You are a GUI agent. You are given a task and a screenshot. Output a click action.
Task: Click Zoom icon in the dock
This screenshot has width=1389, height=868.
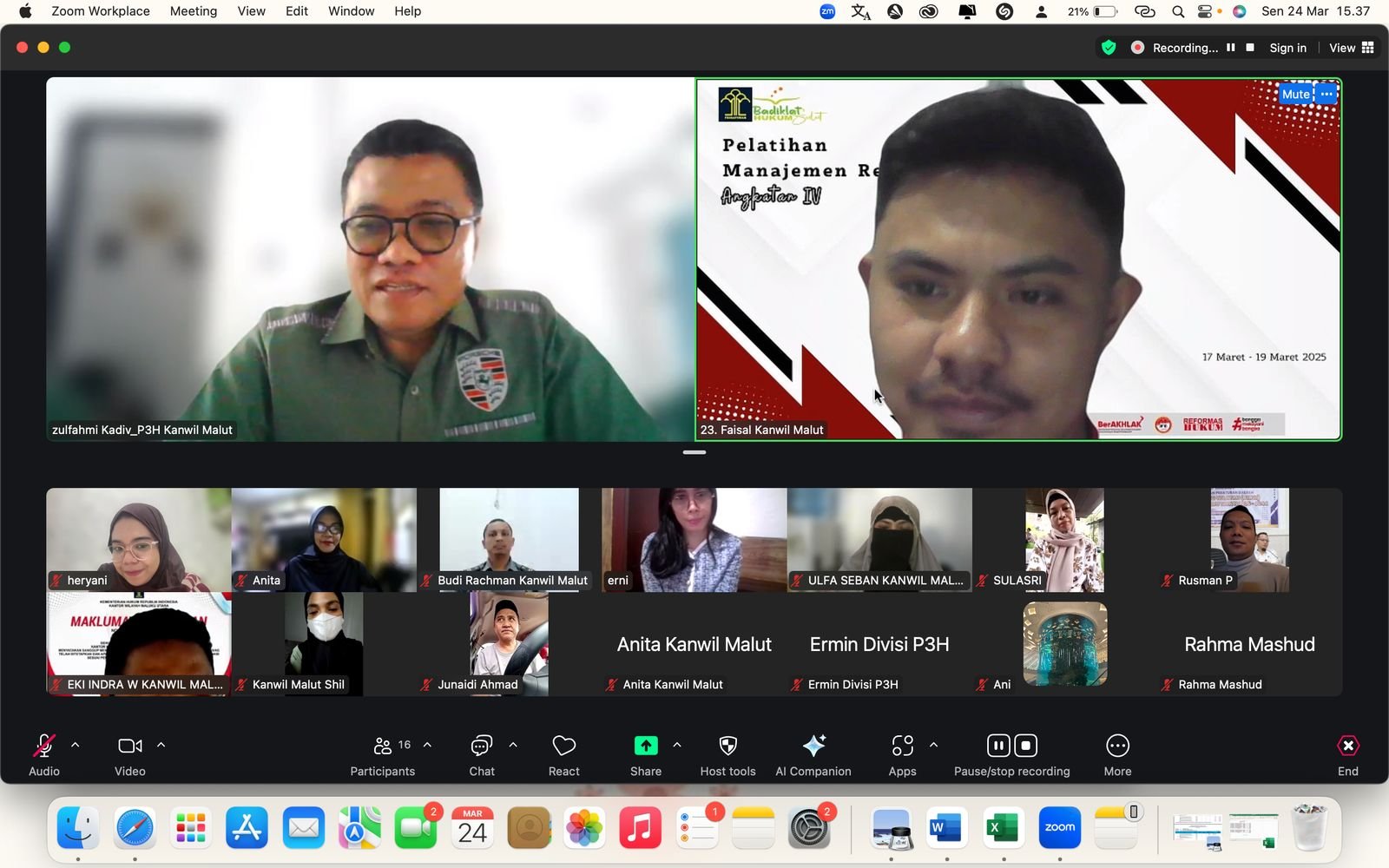1060,827
